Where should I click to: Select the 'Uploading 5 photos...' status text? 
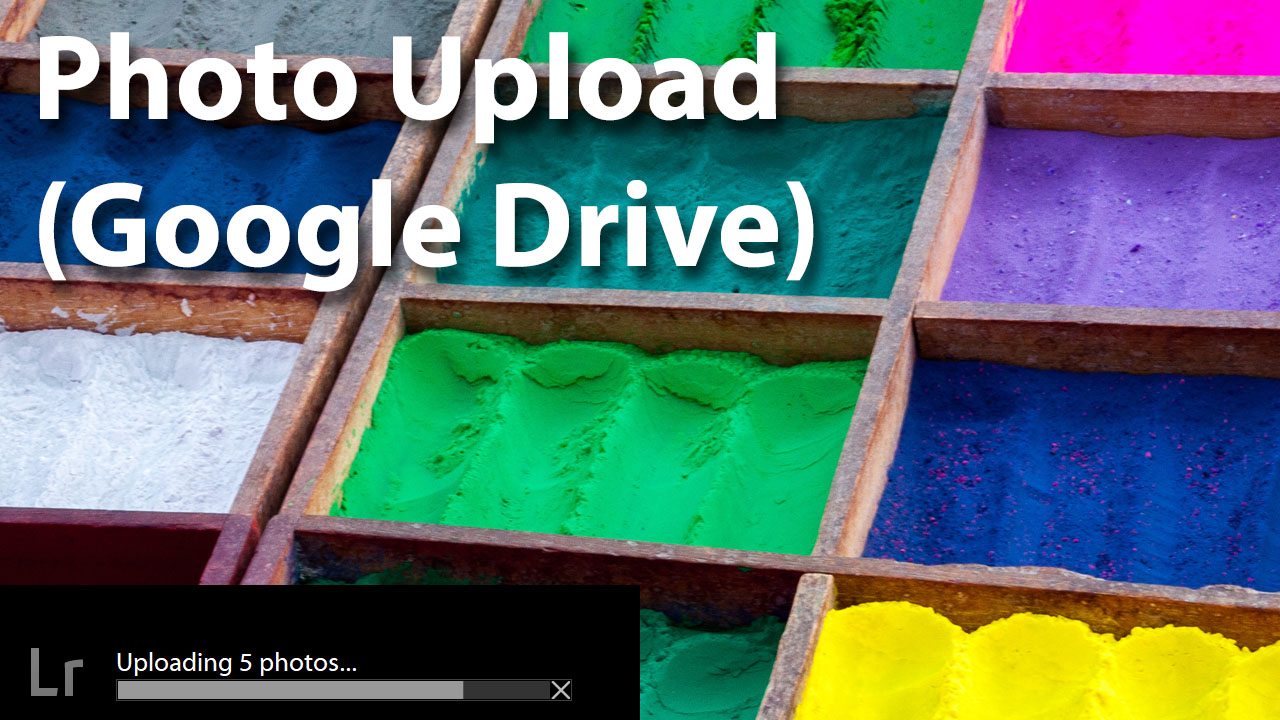tap(238, 662)
